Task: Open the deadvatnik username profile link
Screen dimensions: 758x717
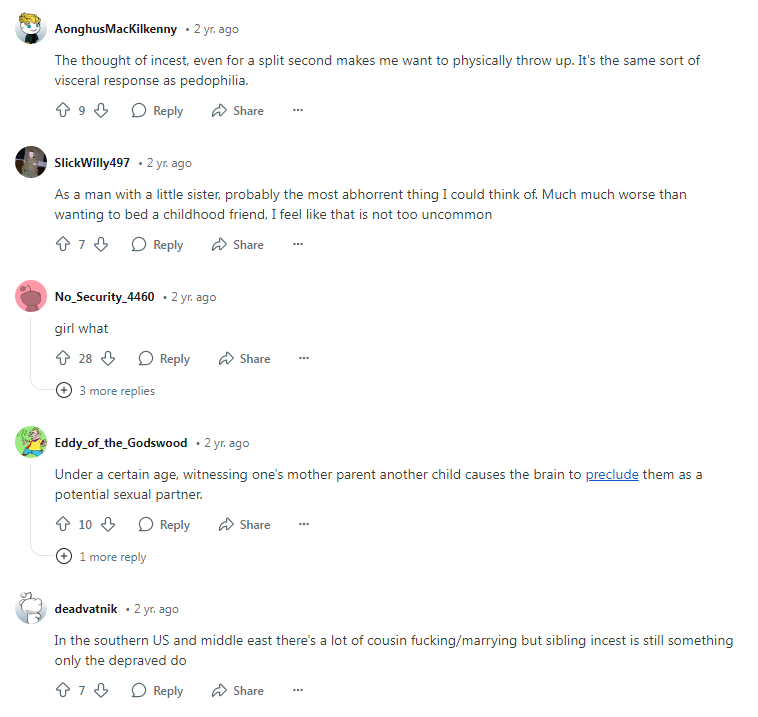Action: [86, 609]
